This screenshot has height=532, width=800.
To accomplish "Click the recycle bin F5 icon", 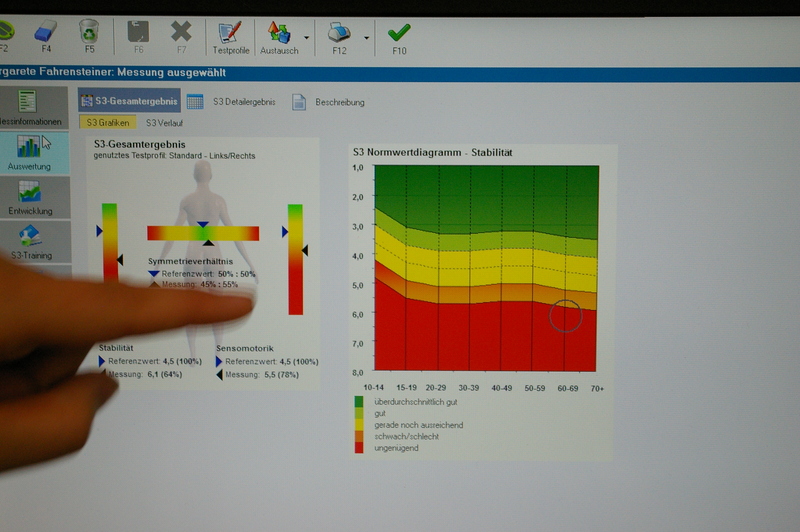I will coord(89,32).
